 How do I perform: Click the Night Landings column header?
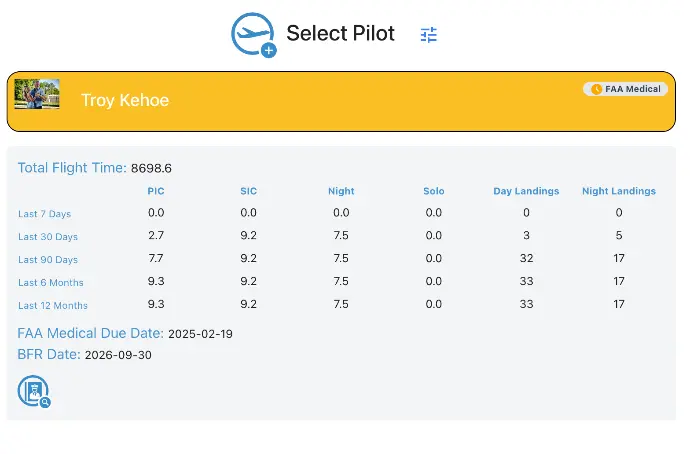[x=619, y=191]
